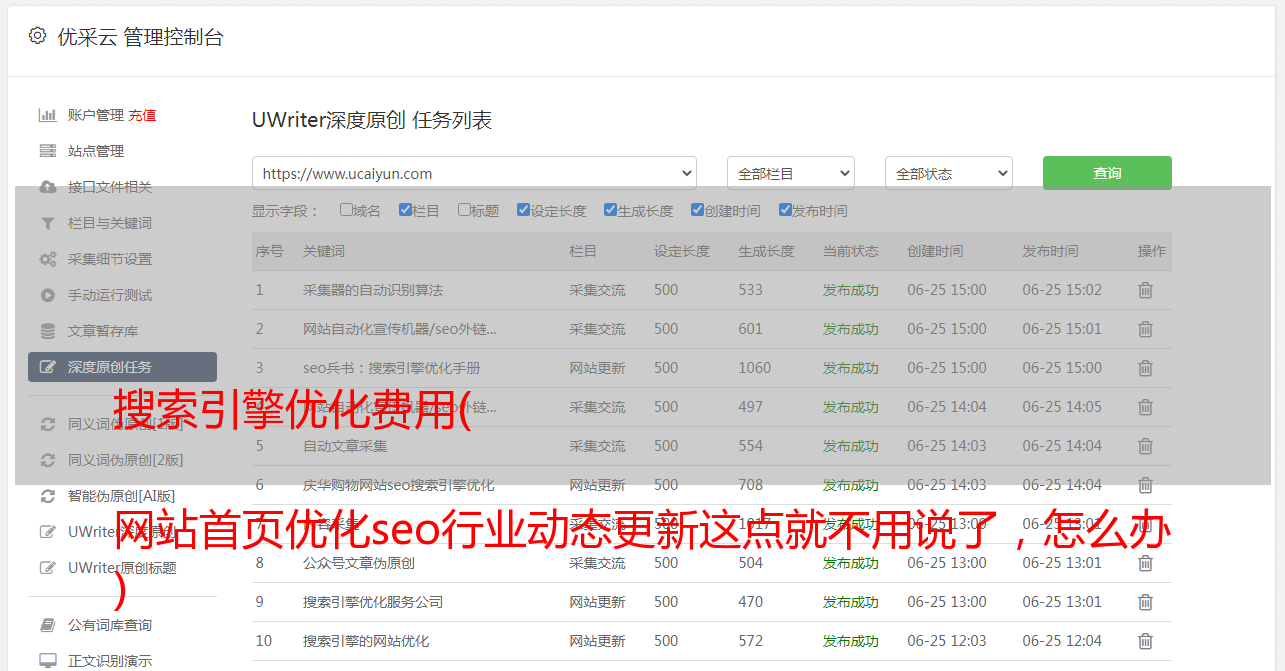Click keyword 公众号文章伪原创
1285x671 pixels.
pos(359,563)
